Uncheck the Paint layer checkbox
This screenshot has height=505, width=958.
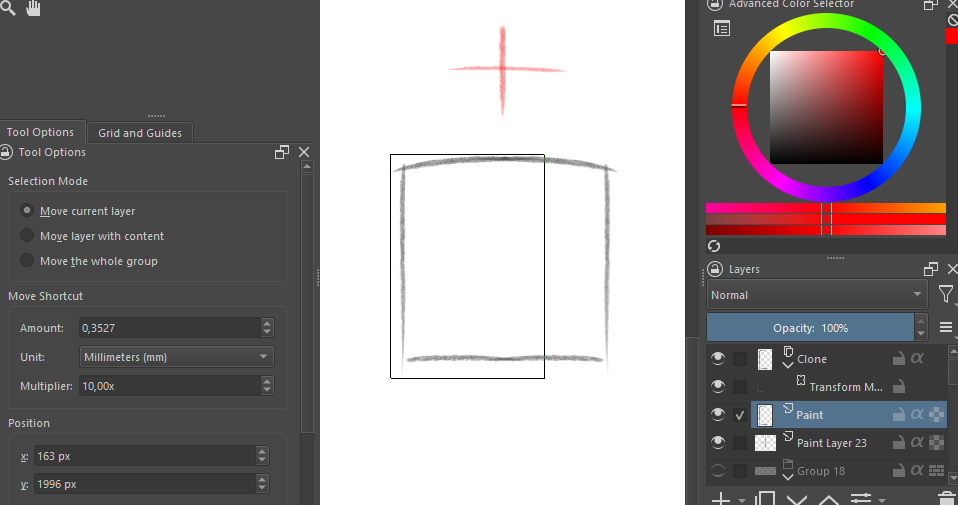coord(740,415)
